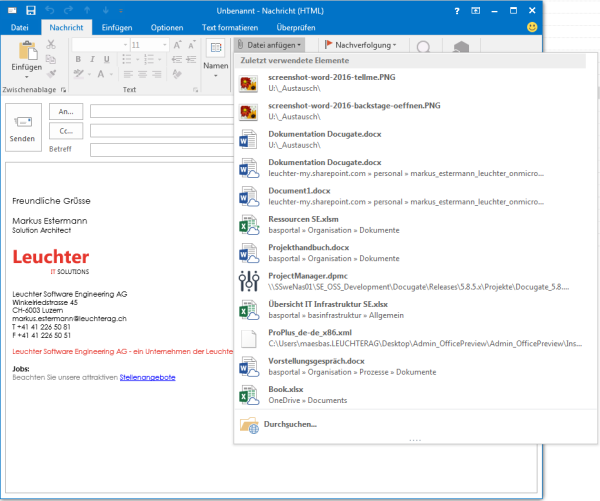
Task: Click the clear formatting icon
Action: pyautogui.click(x=177, y=74)
